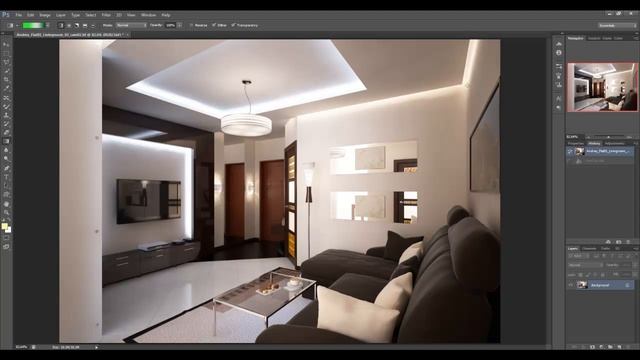The width and height of the screenshot is (640, 360).
Task: Select the Background layer thumbnail
Action: click(582, 285)
